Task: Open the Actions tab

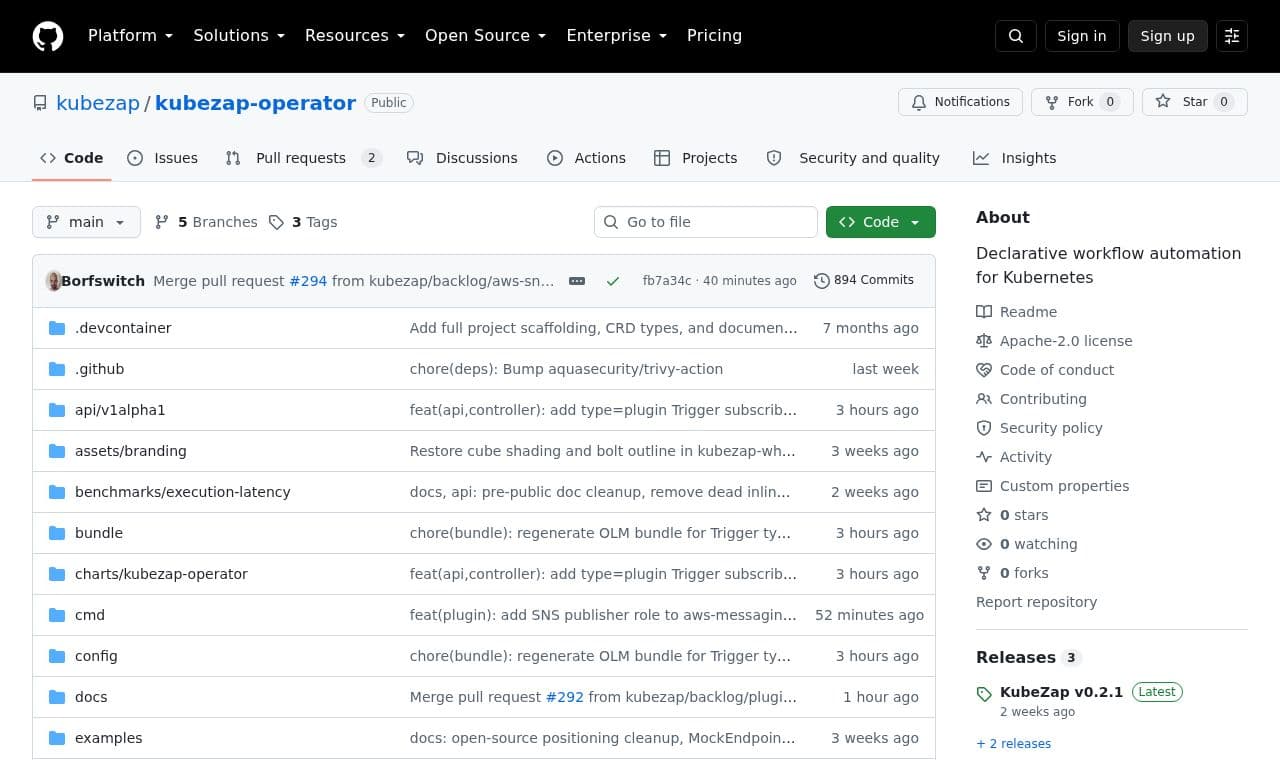Action: point(586,158)
